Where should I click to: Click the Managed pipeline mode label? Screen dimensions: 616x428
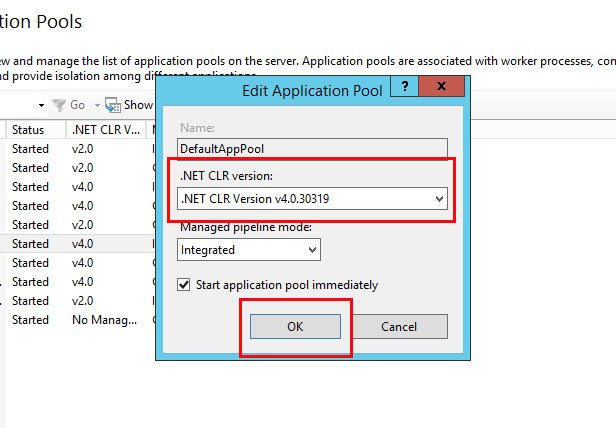pos(246,227)
